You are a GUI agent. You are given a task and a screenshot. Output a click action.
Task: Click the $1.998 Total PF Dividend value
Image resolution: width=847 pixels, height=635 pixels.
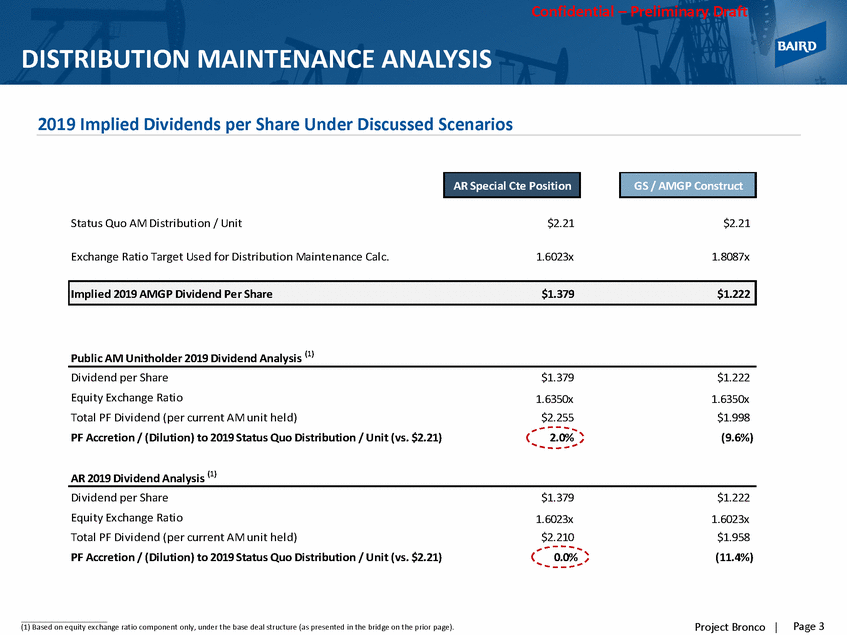734,417
